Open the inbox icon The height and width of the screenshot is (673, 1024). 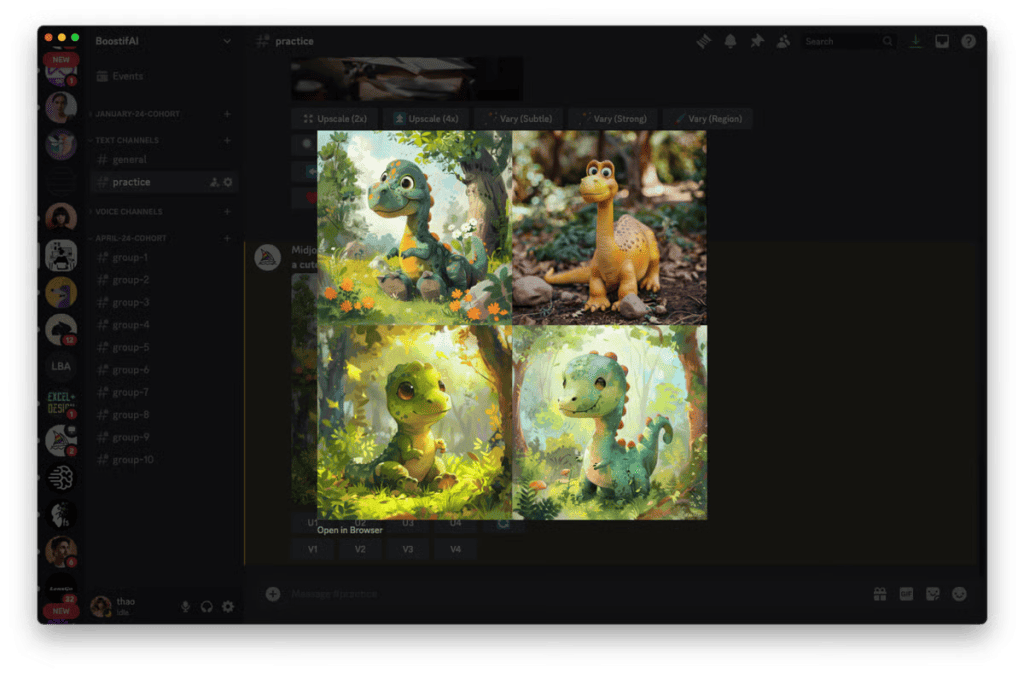click(x=942, y=41)
